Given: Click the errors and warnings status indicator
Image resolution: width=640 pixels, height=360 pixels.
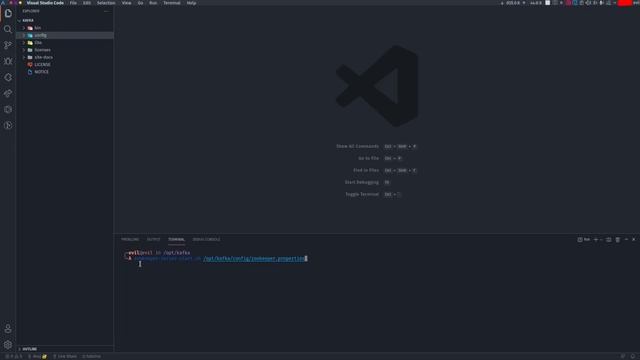Looking at the screenshot, I should point(14,356).
